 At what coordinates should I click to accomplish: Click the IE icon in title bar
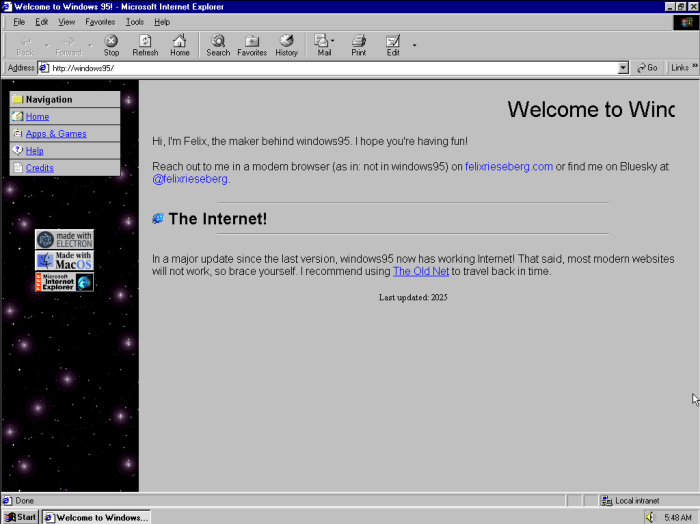(x=7, y=7)
